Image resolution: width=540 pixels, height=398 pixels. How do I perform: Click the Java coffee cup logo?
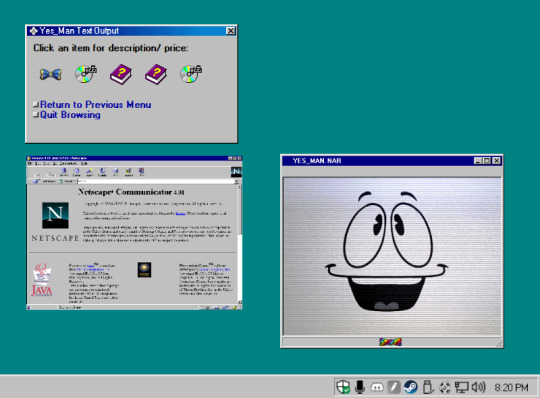[42, 280]
